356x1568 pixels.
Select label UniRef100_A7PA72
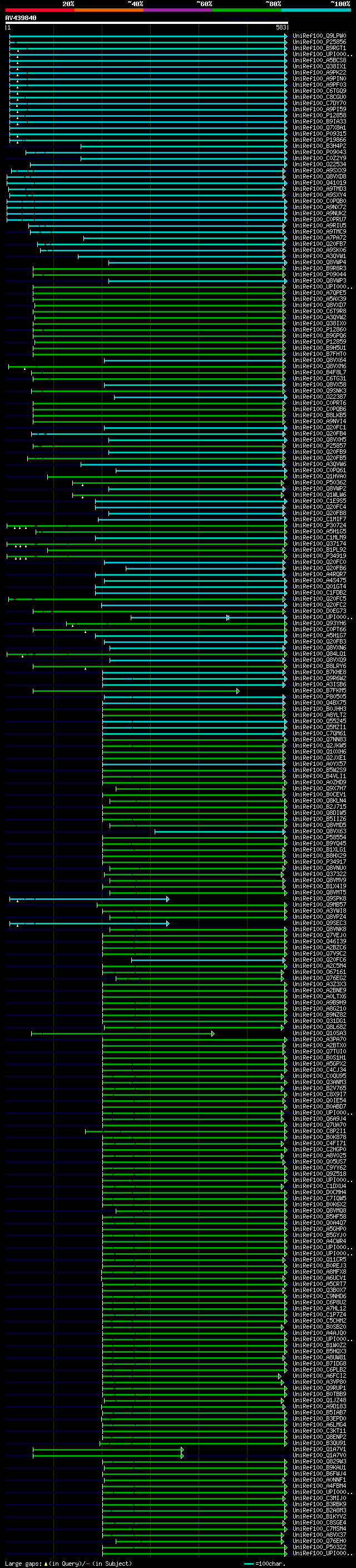319,238
